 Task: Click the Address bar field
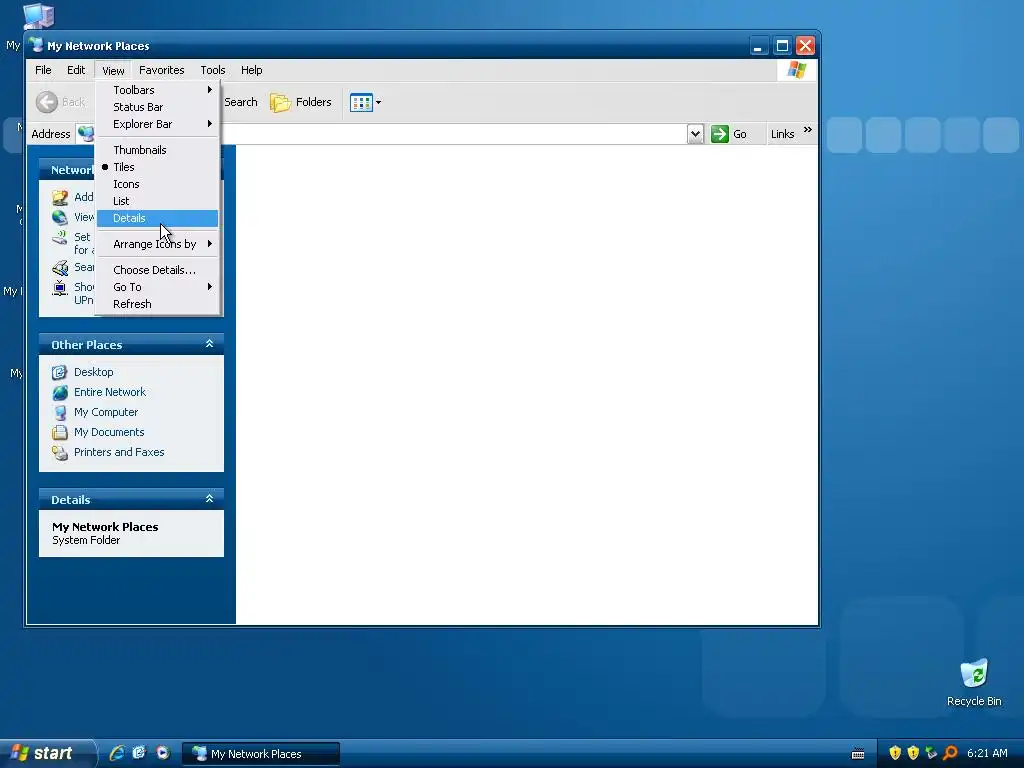[389, 134]
